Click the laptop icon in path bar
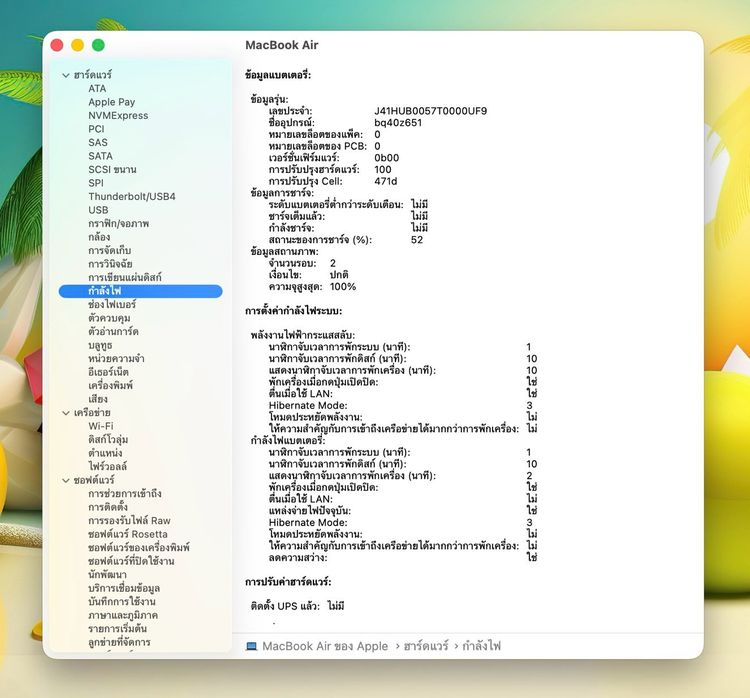 (x=252, y=646)
